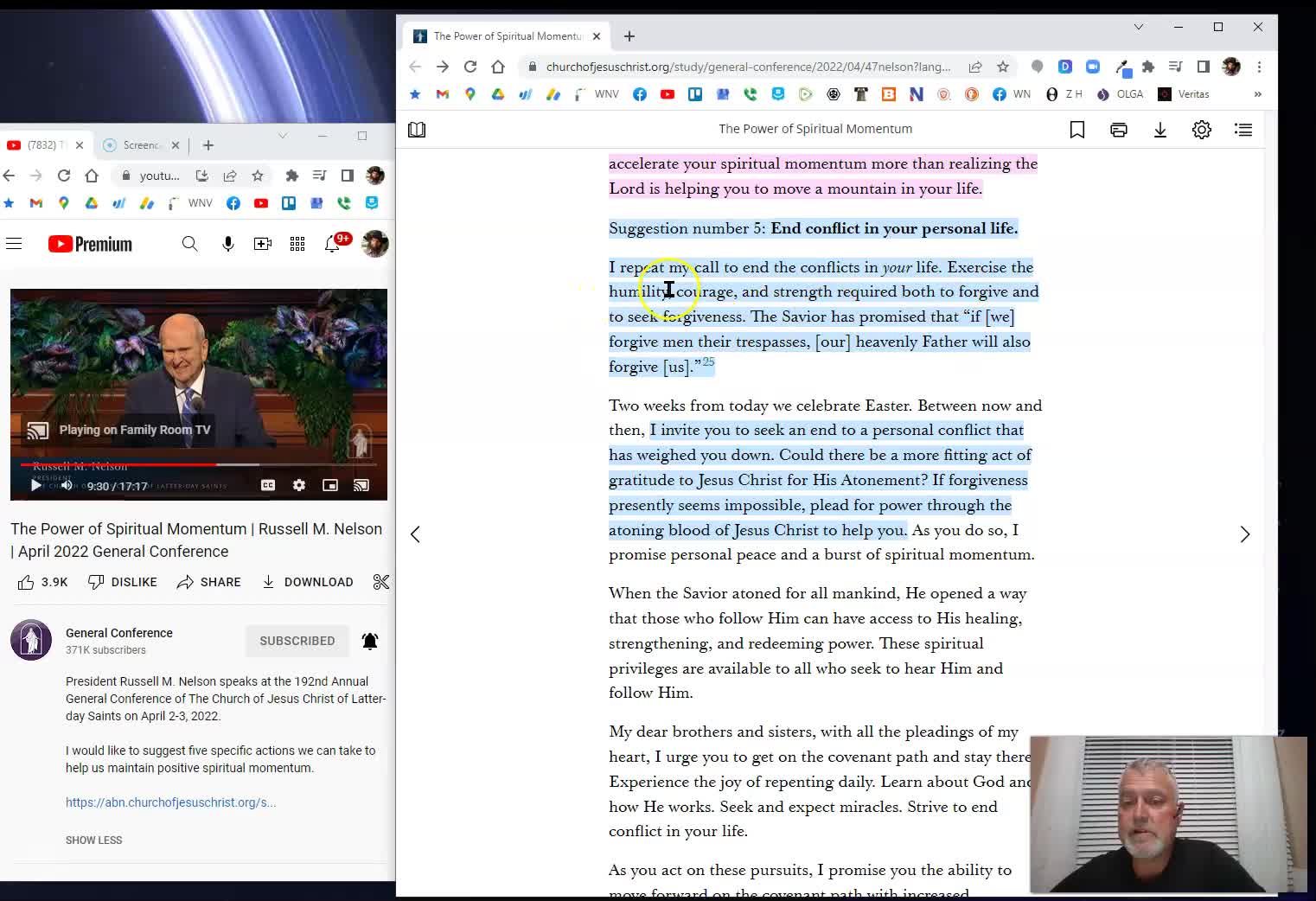Open the abn.churchofjesuschrist.org description link

pos(171,802)
